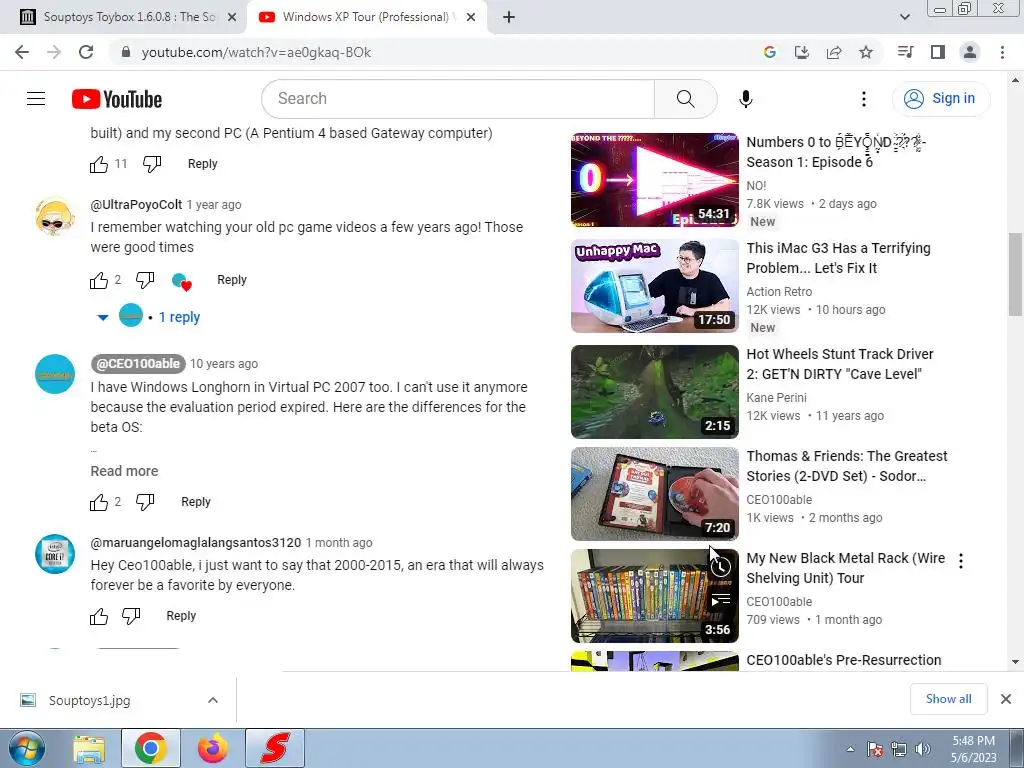Screen dimensions: 1024x768
Task: Go to YouTube home via logo
Action: tap(117, 99)
